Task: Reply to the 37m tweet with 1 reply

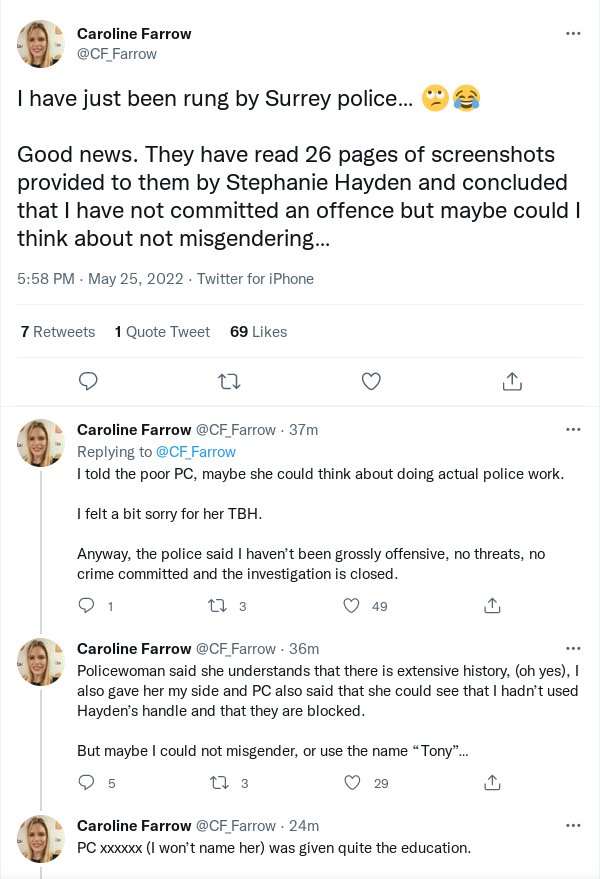Action: point(86,606)
